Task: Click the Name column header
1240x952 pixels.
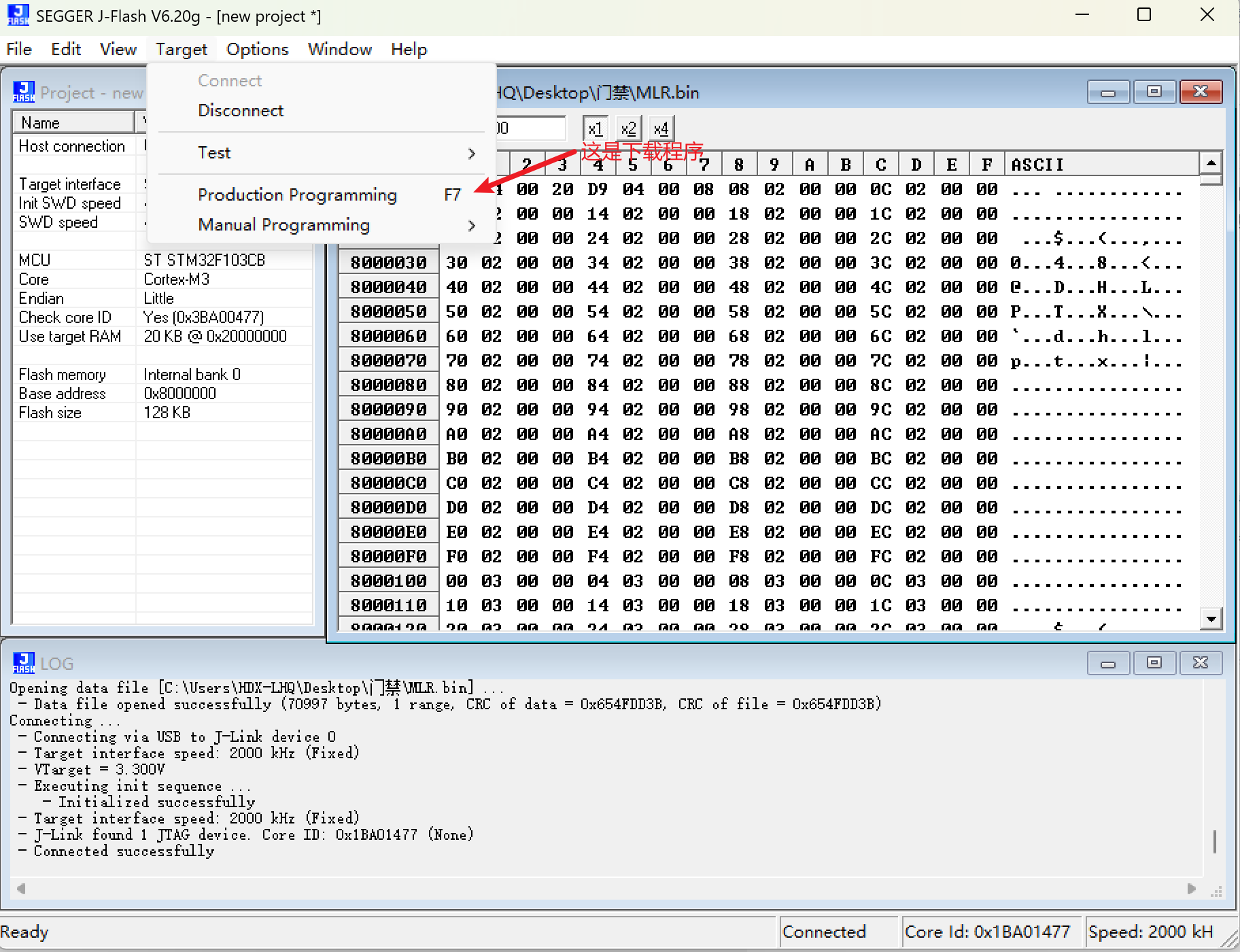Action: pyautogui.click(x=73, y=123)
